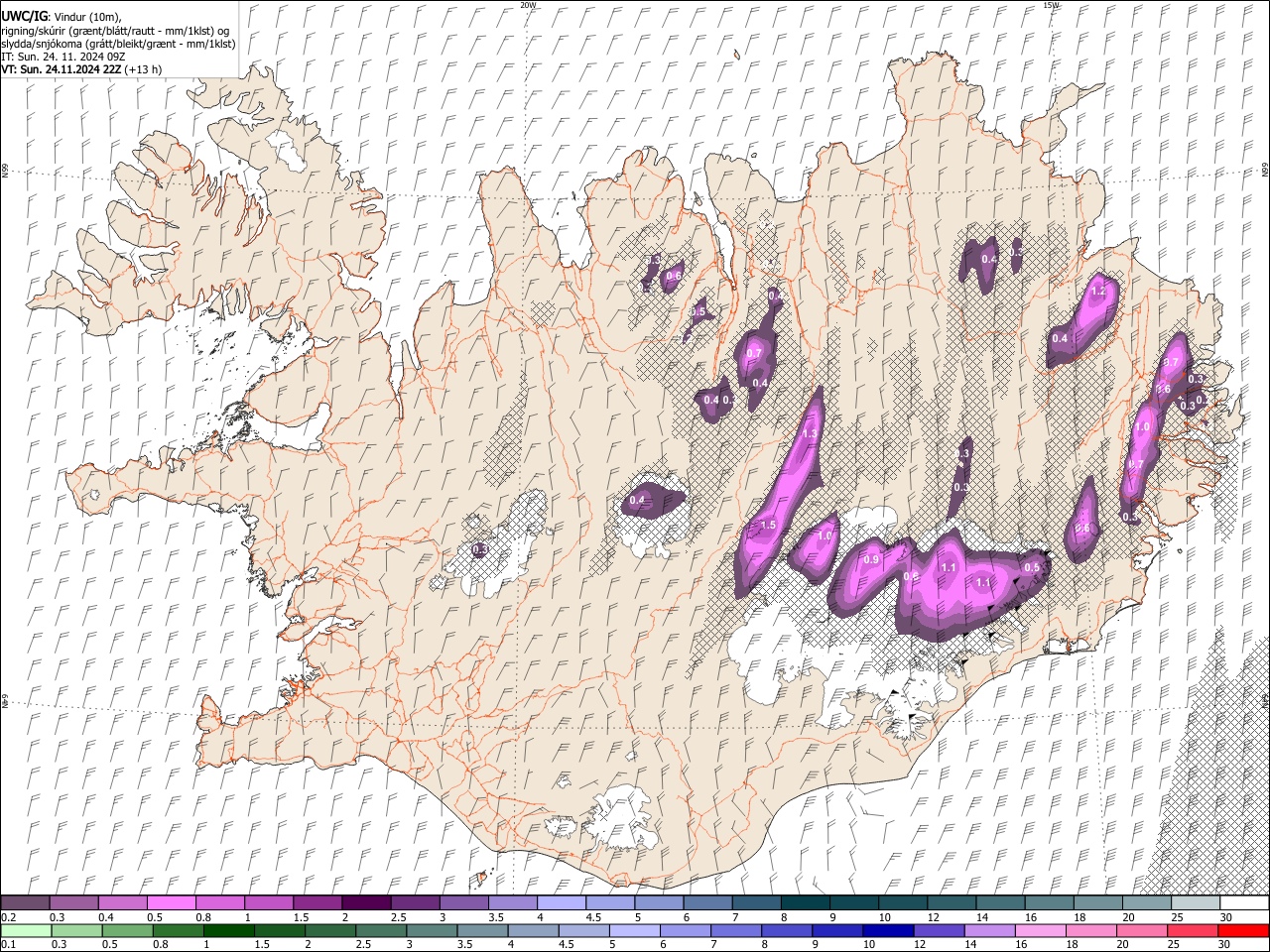The height and width of the screenshot is (952, 1270).
Task: Click the 1.2 snowfall value on the map
Action: tap(1098, 293)
